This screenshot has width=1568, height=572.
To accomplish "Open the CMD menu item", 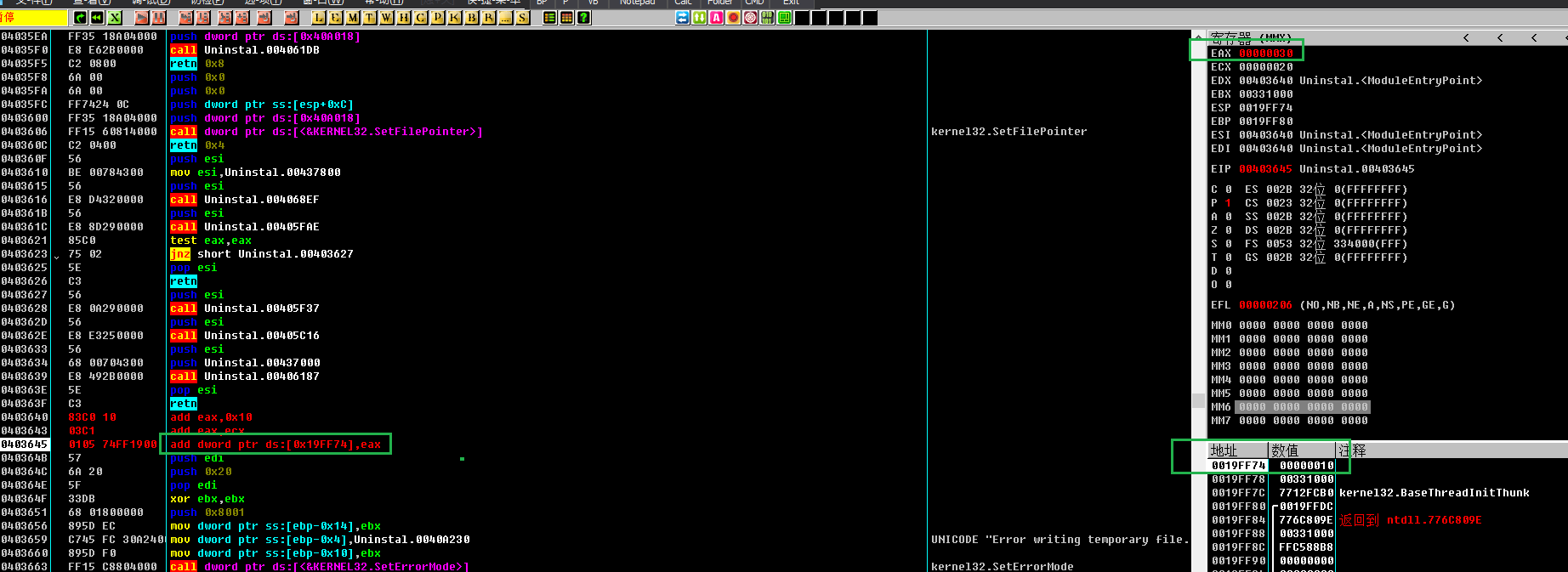I will click(754, 3).
